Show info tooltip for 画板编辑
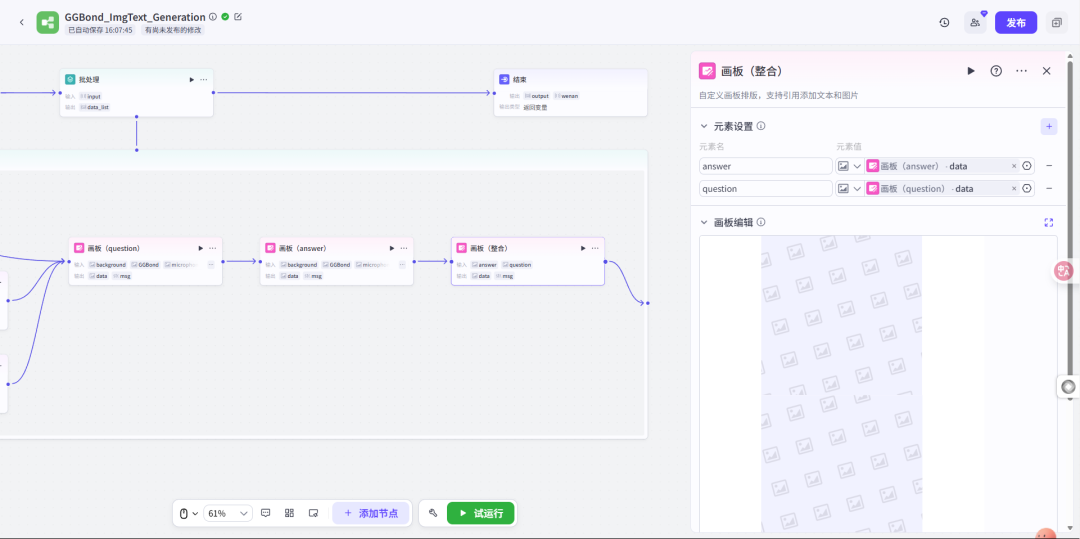This screenshot has height=539, width=1080. [x=761, y=222]
